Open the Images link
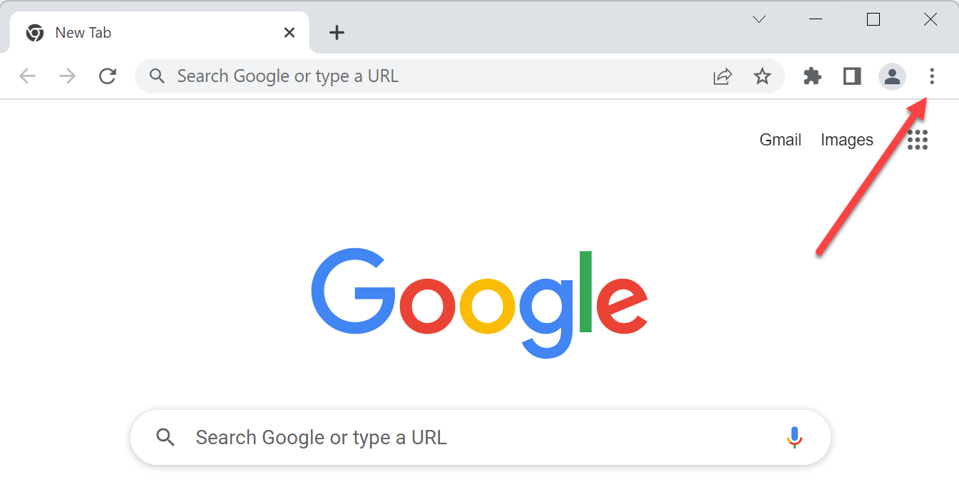Image resolution: width=959 pixels, height=492 pixels. click(847, 140)
